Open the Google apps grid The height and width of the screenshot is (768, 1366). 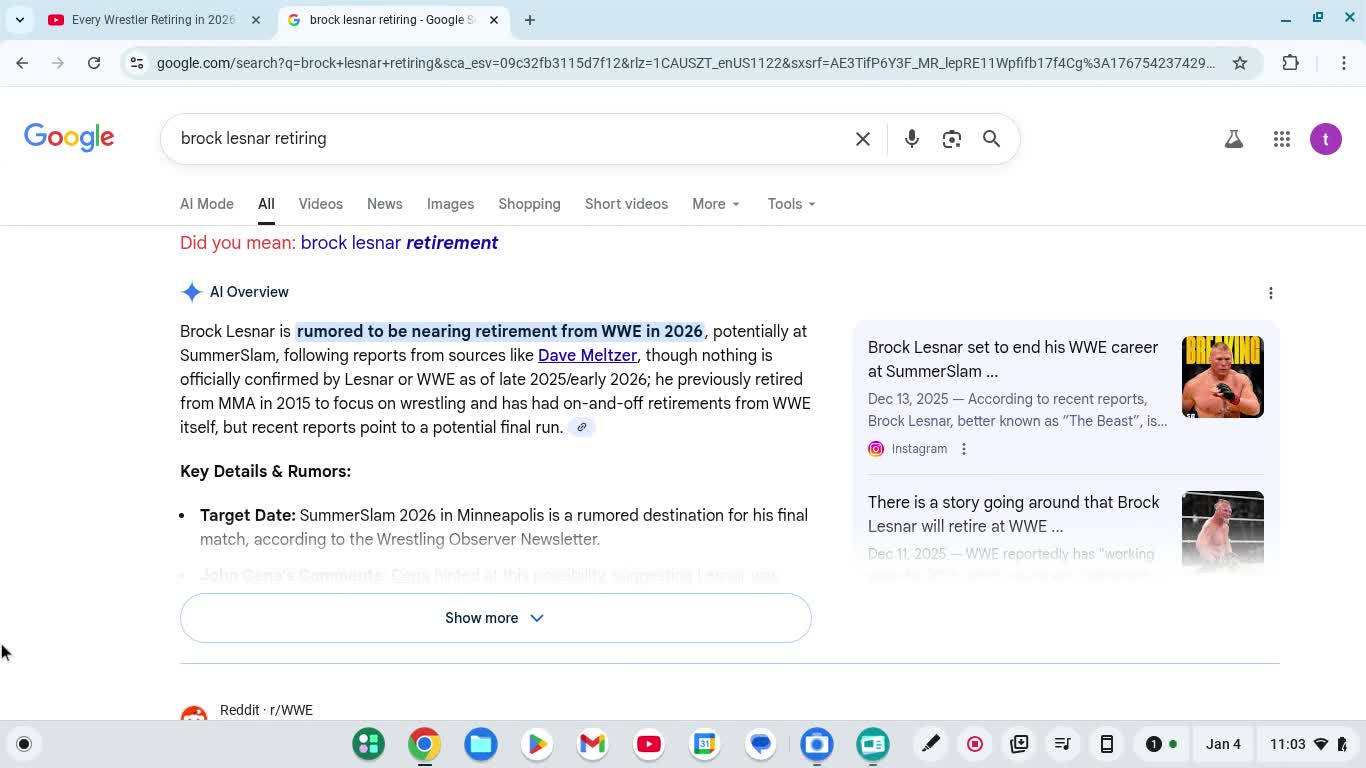coord(1281,139)
